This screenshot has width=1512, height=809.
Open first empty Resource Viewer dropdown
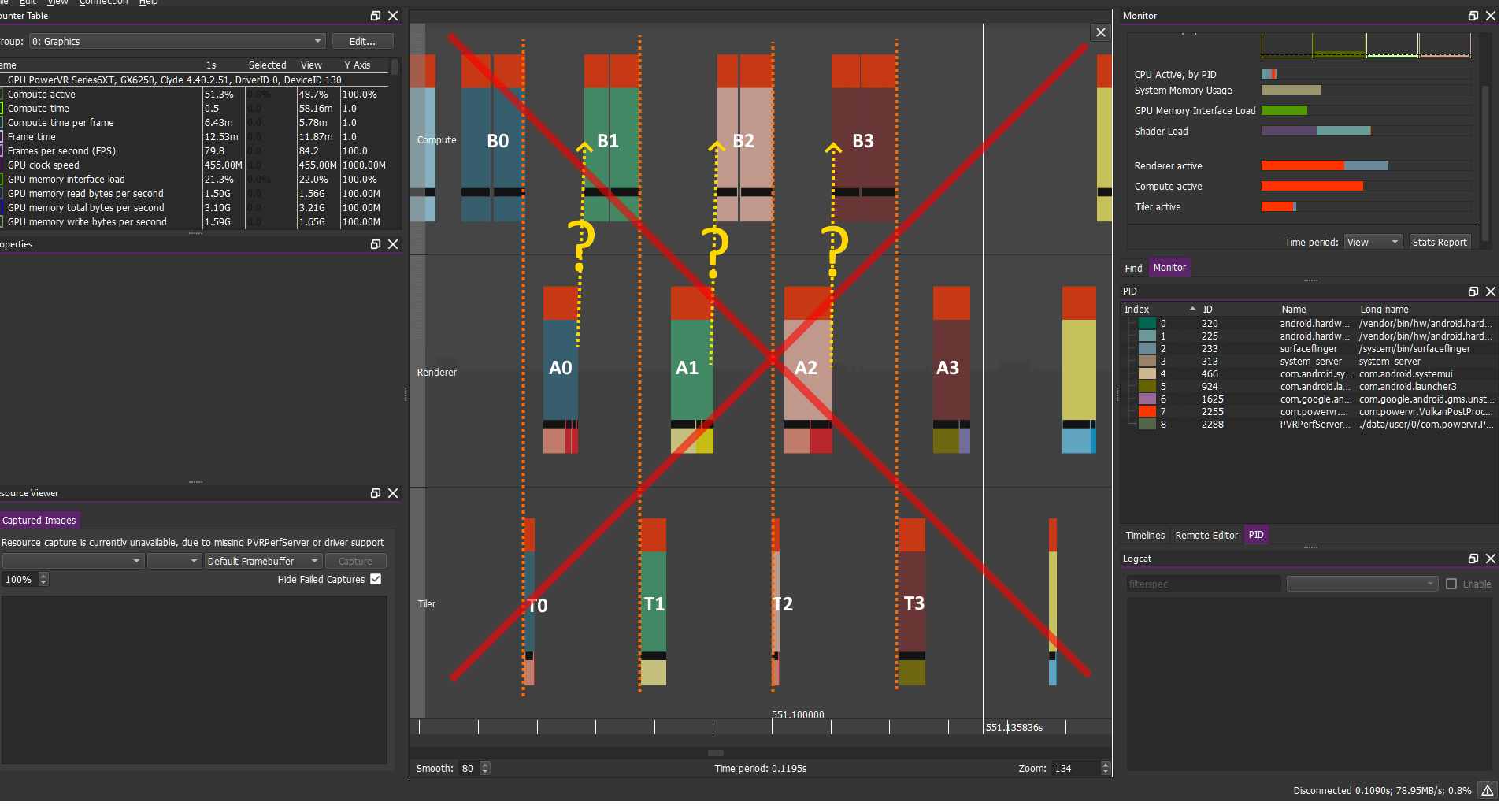[x=73, y=561]
